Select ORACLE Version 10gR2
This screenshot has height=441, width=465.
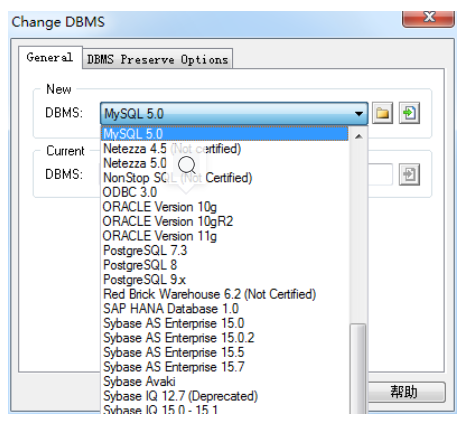(224, 221)
